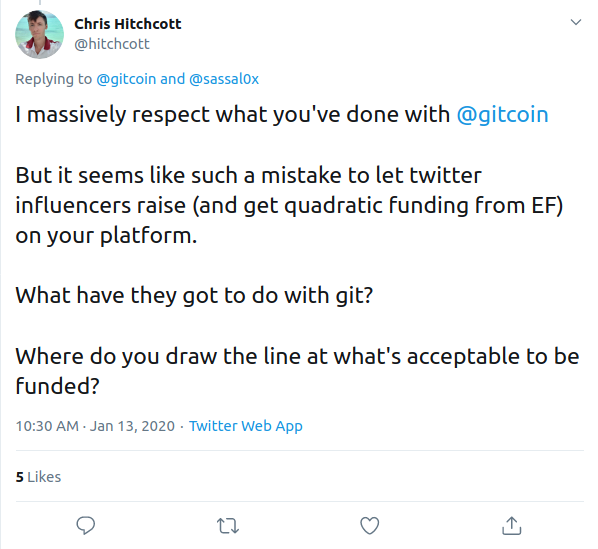Click the retweet arrows icon
The height and width of the screenshot is (549, 598).
[x=228, y=526]
